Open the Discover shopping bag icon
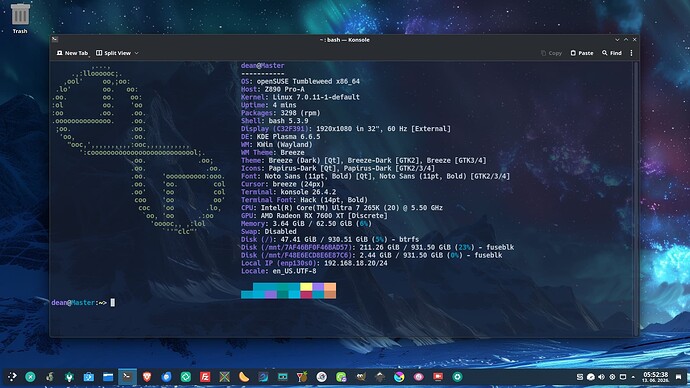 click(88, 377)
